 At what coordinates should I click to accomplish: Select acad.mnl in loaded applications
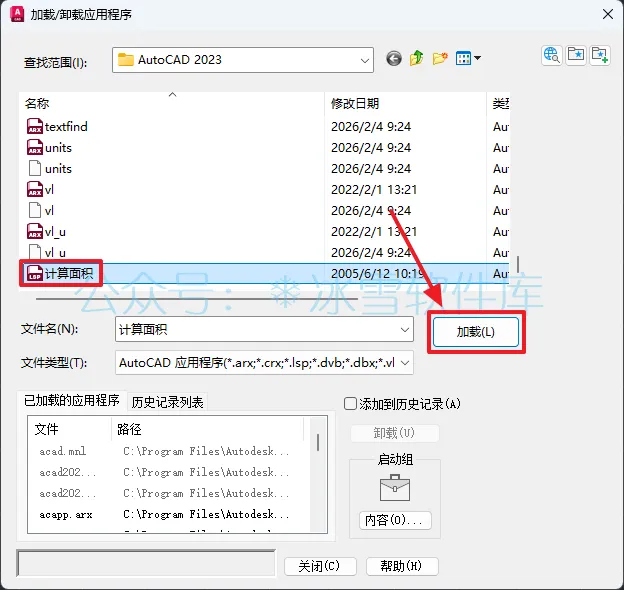click(x=62, y=451)
